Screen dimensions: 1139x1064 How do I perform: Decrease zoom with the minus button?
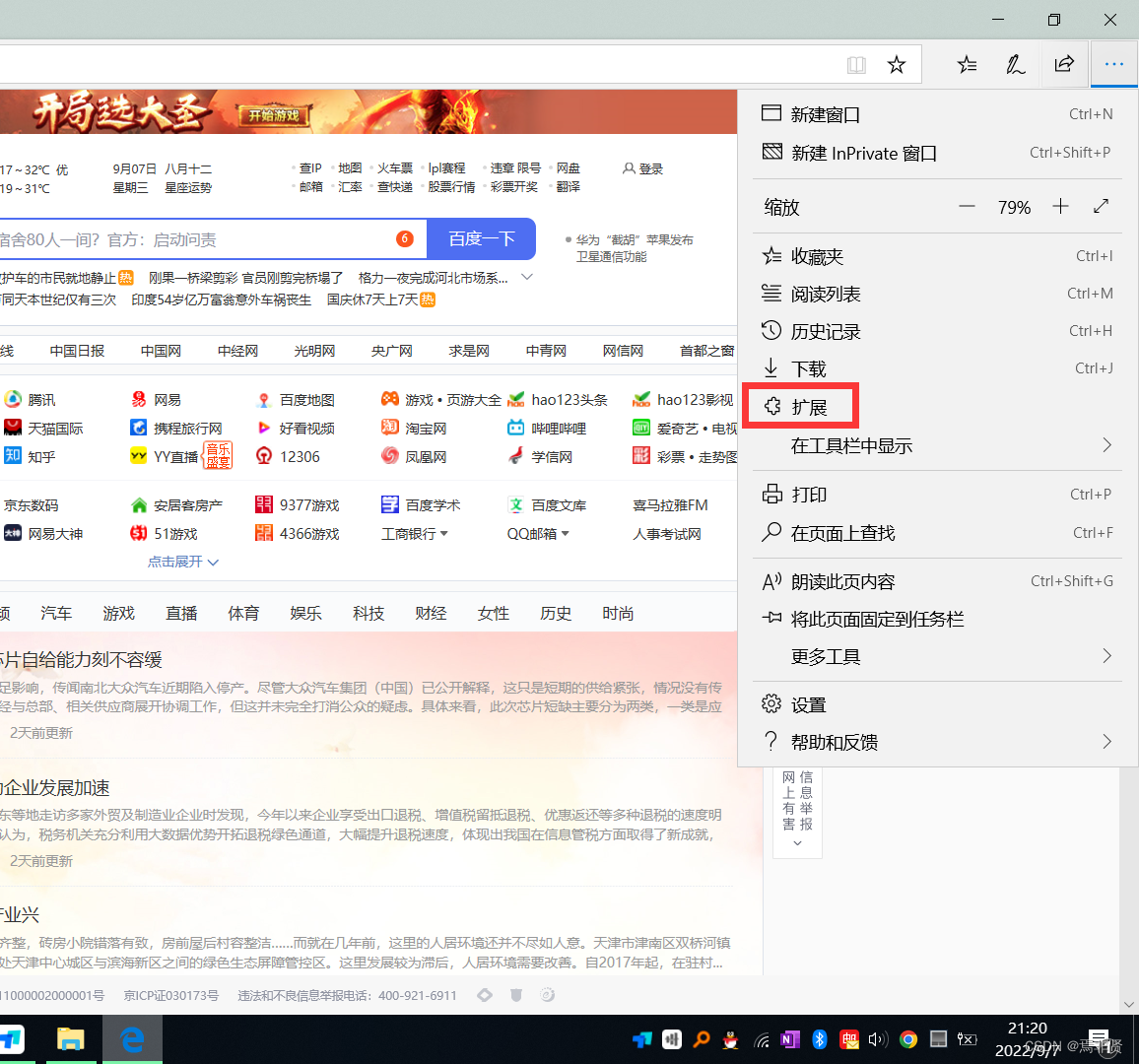[967, 206]
